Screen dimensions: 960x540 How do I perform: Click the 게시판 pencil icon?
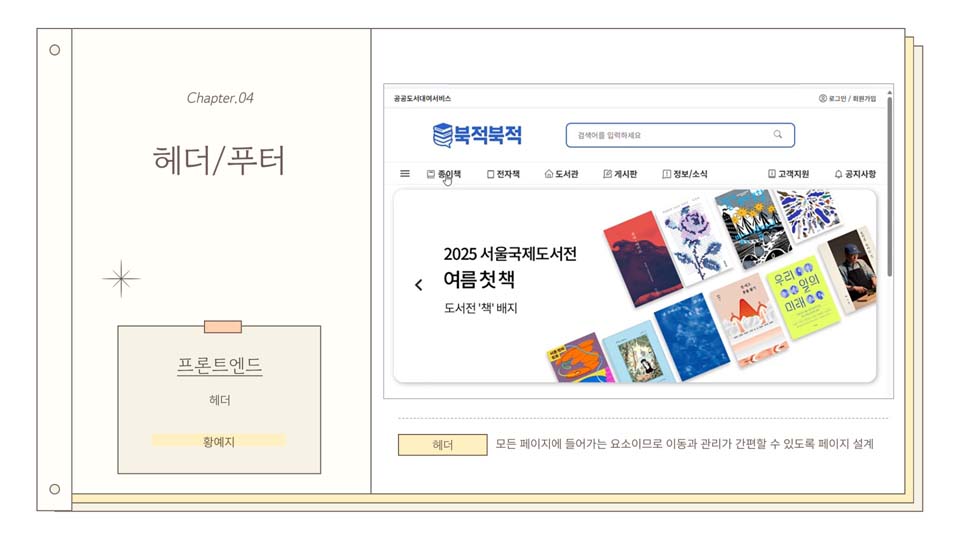[x=607, y=174]
